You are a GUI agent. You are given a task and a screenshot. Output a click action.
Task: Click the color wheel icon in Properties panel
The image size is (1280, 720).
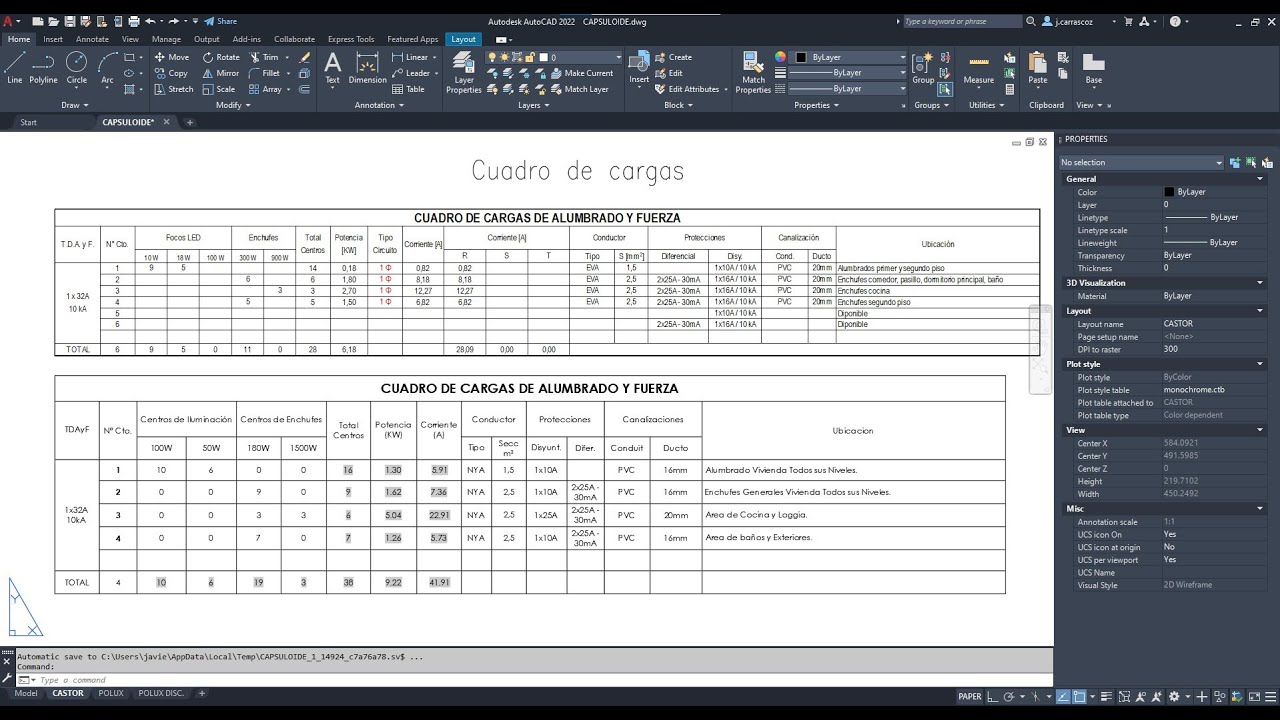[781, 57]
